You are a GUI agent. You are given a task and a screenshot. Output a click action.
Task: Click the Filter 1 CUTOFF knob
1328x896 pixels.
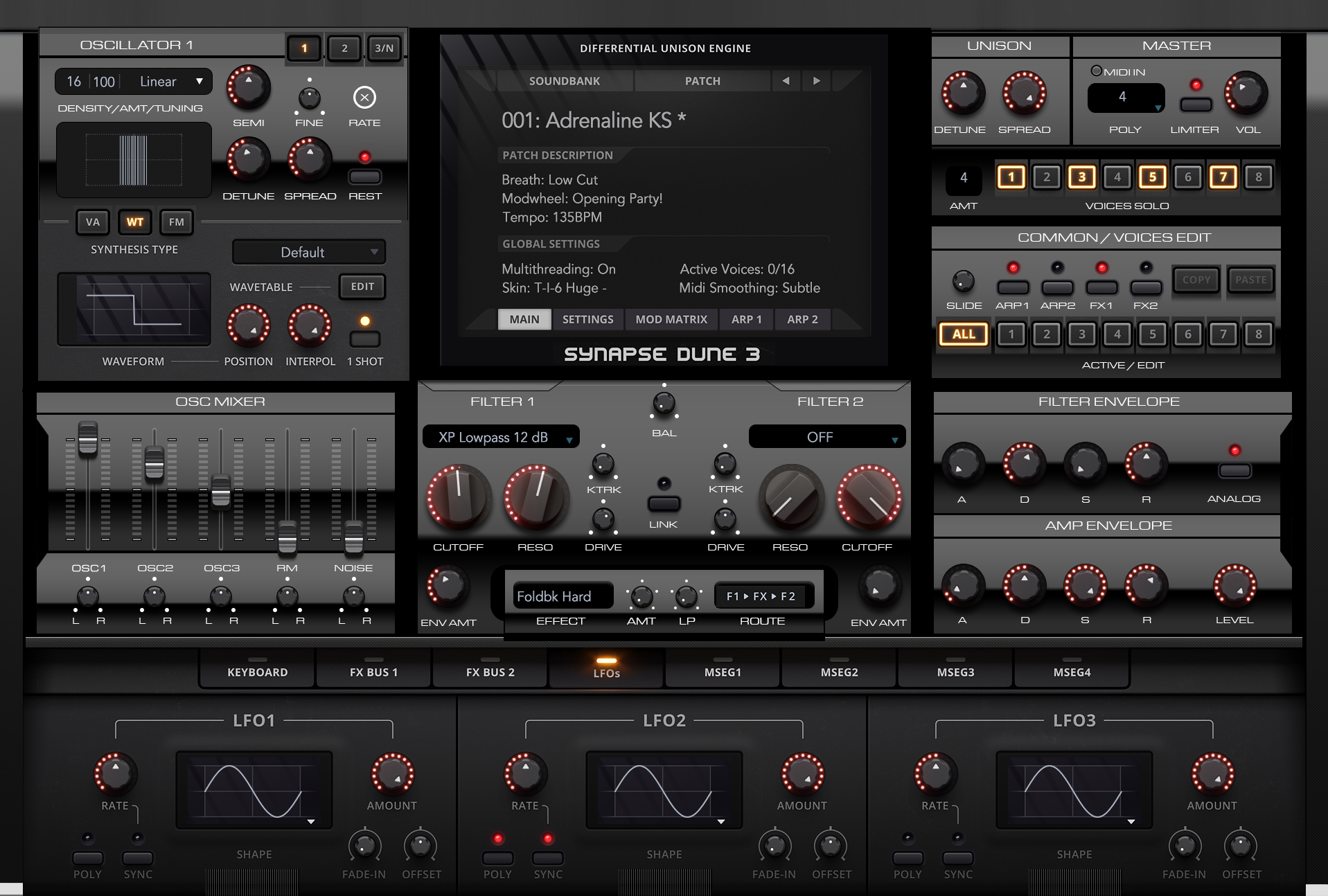coord(459,497)
